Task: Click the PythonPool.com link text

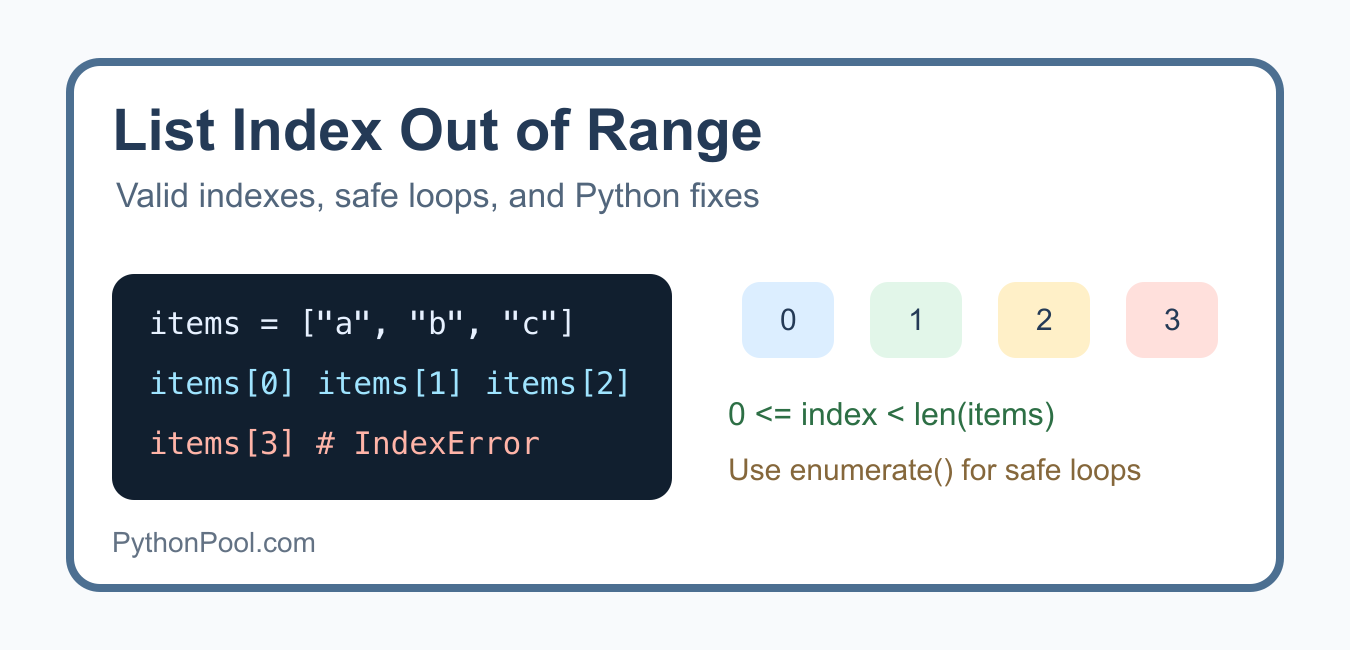Action: click(214, 543)
